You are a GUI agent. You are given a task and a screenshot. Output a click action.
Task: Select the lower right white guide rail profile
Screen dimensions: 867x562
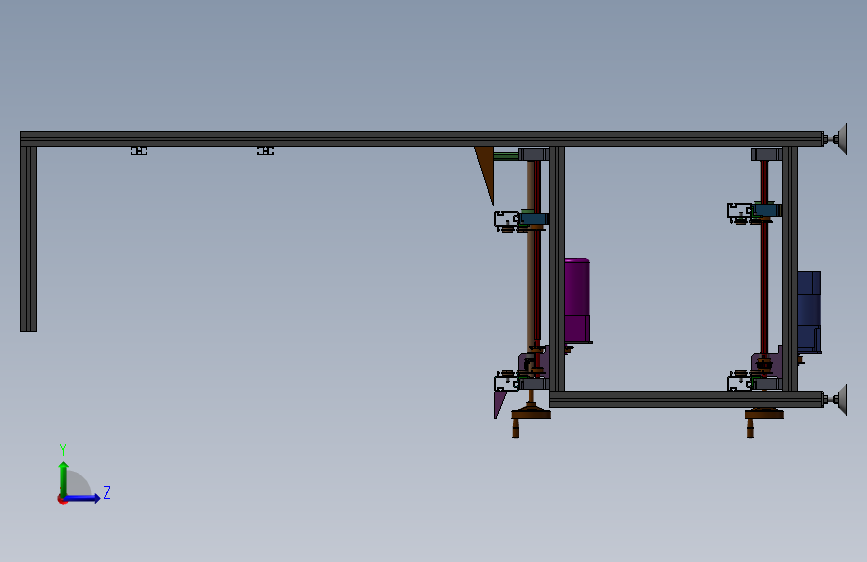pyautogui.click(x=739, y=383)
